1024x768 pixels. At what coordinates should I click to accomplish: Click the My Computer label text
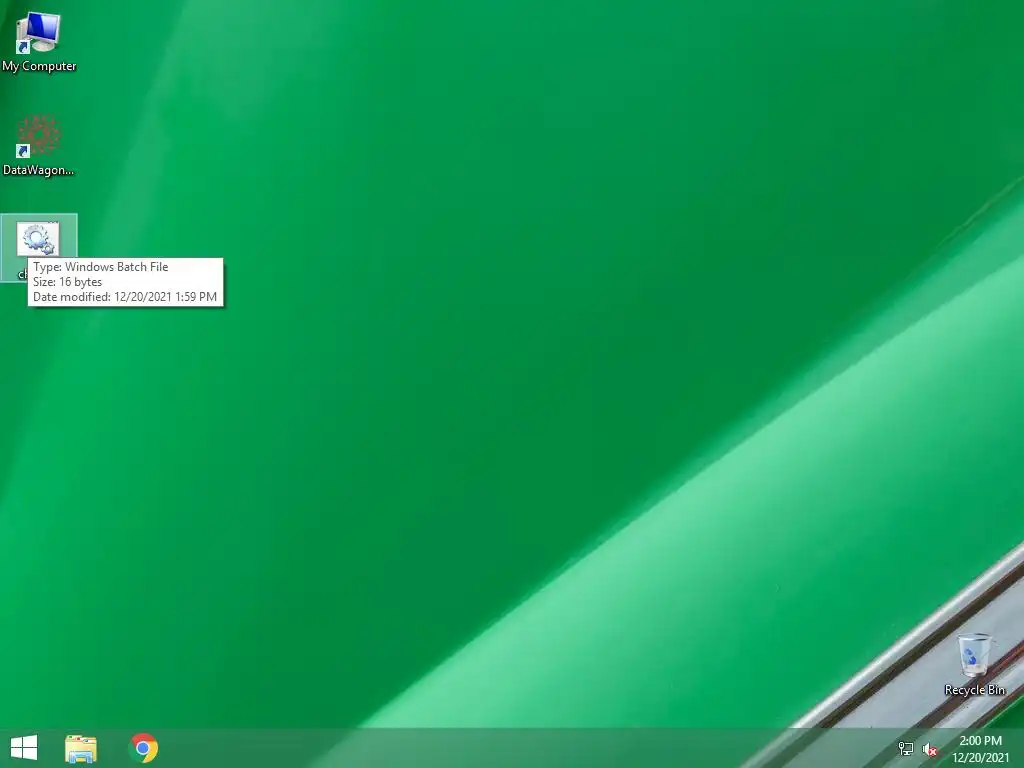pyautogui.click(x=39, y=66)
